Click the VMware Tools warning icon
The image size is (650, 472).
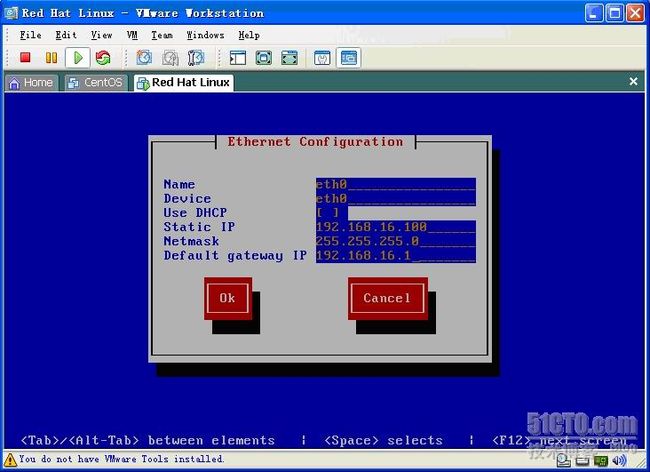[x=10, y=460]
